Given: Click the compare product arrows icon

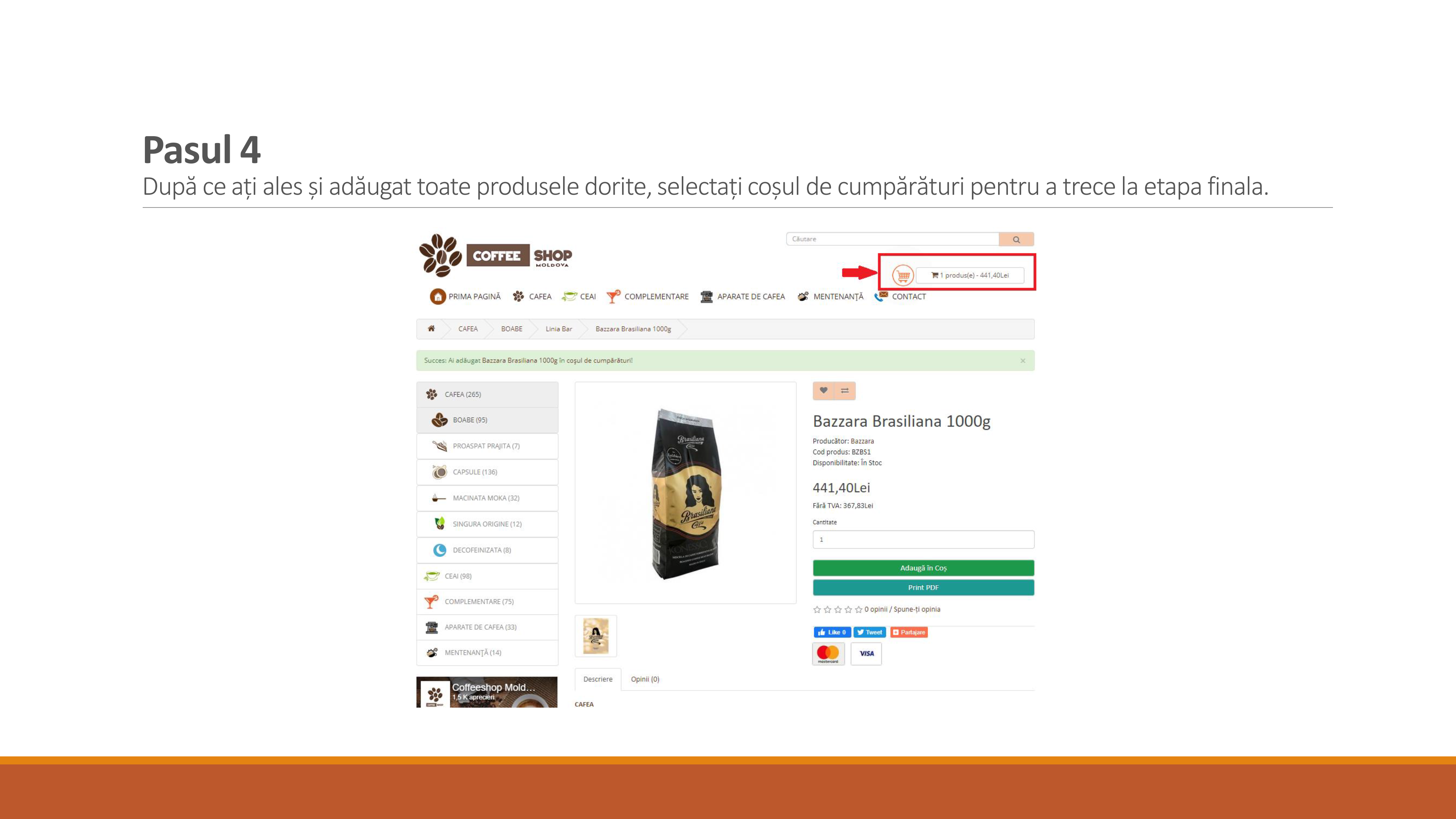Looking at the screenshot, I should click(x=845, y=391).
